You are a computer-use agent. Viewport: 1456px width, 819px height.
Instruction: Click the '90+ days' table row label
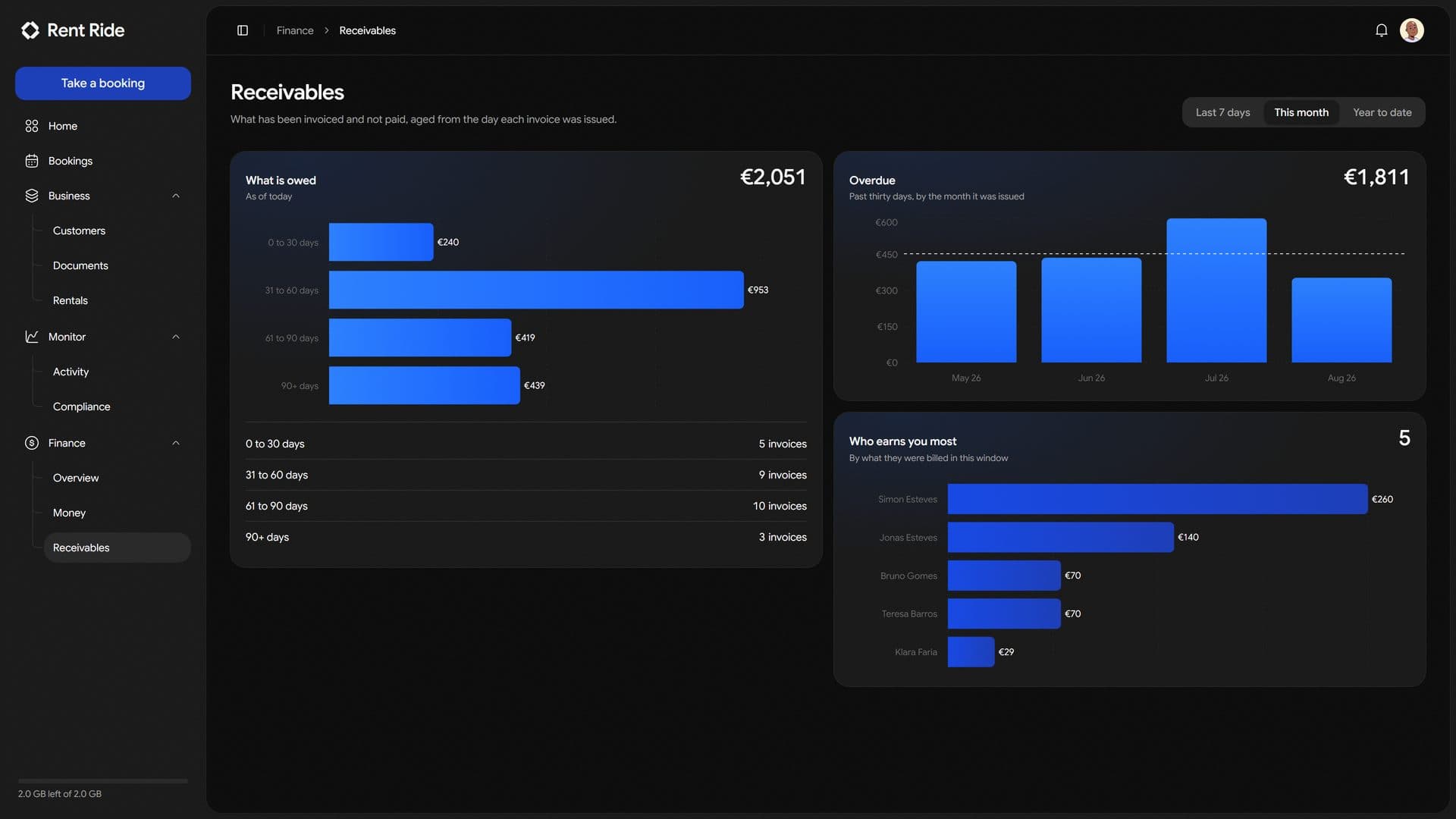pyautogui.click(x=267, y=537)
